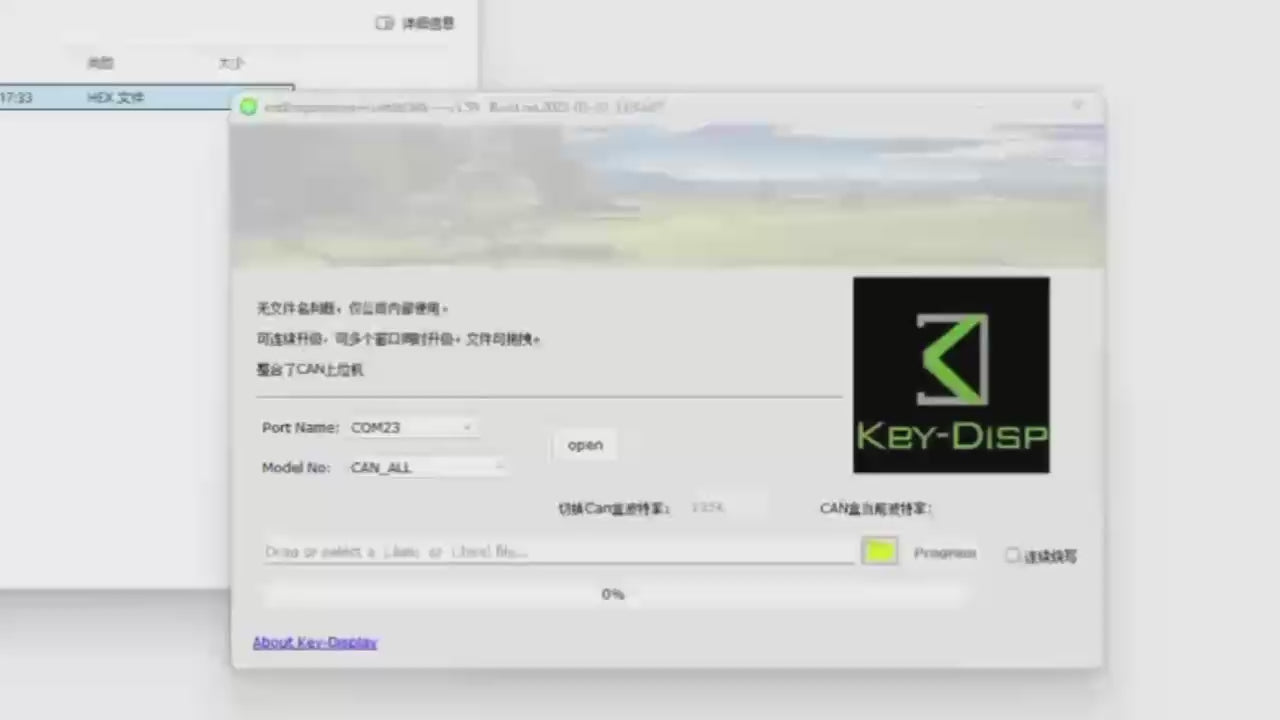The image size is (1280, 720).
Task: Expand the Model No CAN_ALL dropdown
Action: [427, 467]
